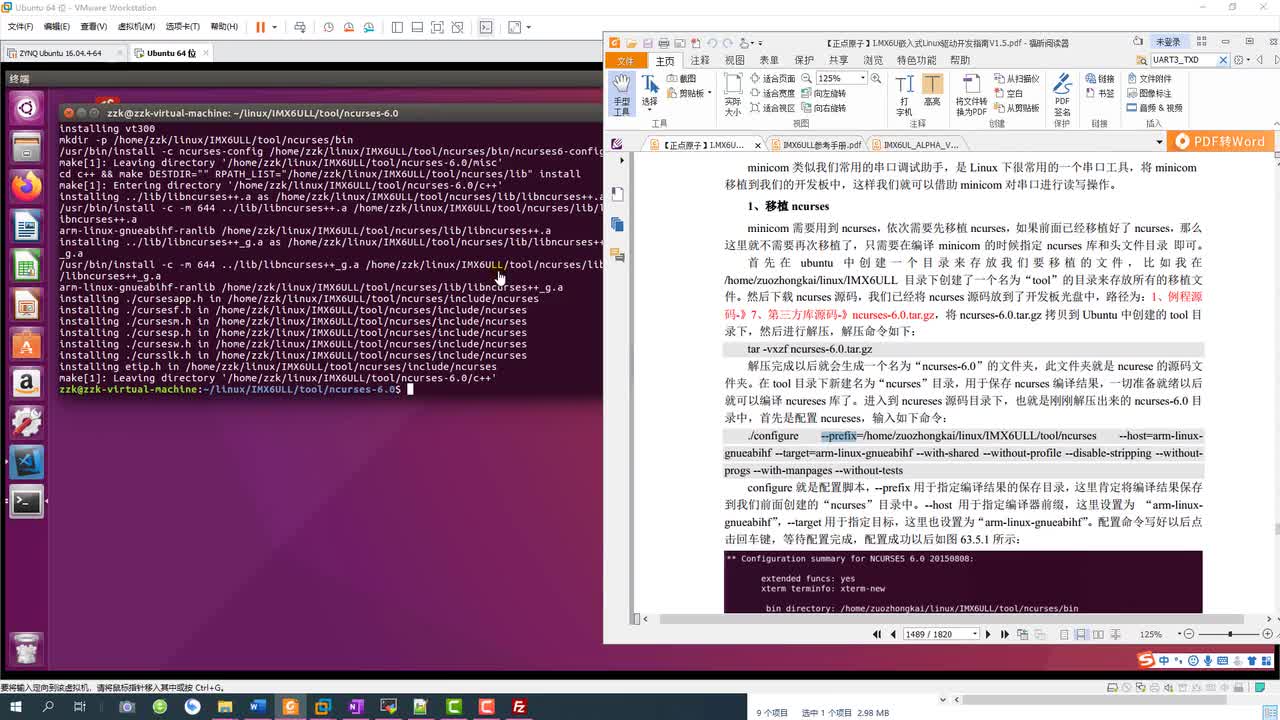Click the zoom-out magnifier in ribbon
The image size is (1280, 720).
pyautogui.click(x=806, y=78)
